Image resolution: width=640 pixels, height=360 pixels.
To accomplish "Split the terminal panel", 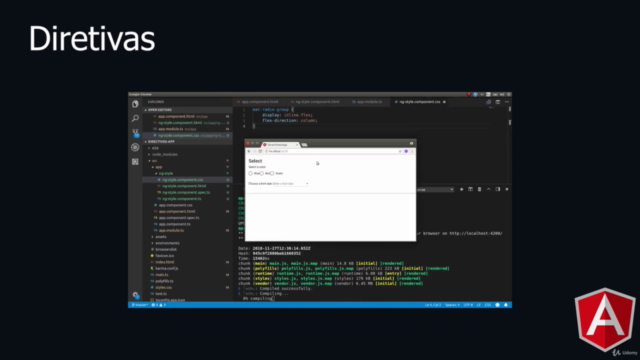I will point(470,189).
